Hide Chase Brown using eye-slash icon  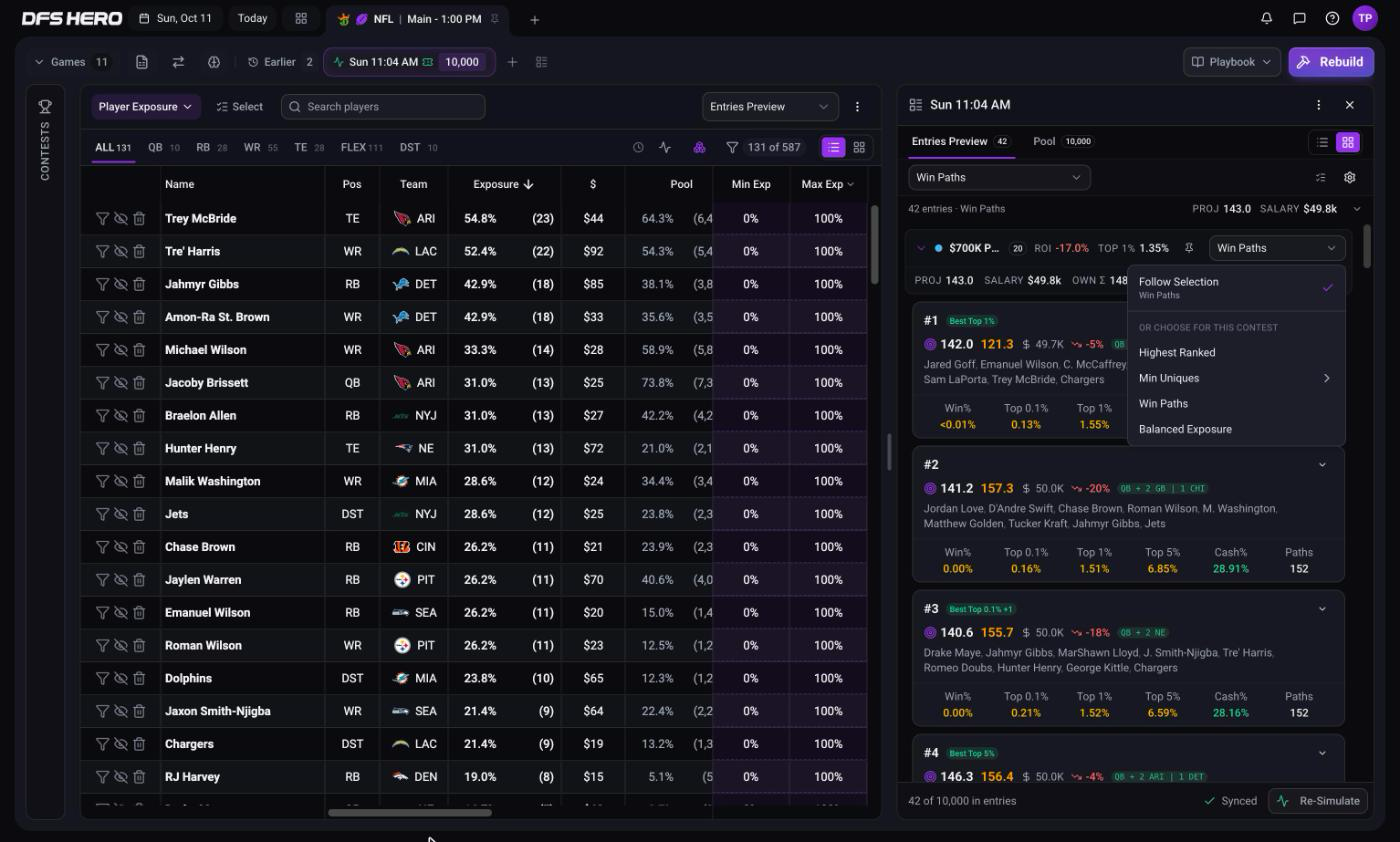pyautogui.click(x=120, y=547)
